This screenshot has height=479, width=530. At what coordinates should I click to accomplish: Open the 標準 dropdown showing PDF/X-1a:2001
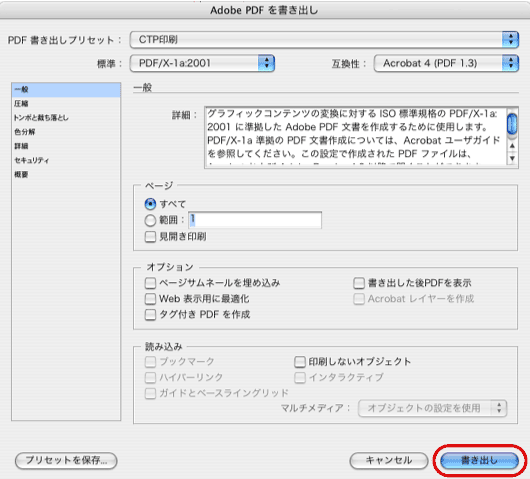pyautogui.click(x=202, y=63)
